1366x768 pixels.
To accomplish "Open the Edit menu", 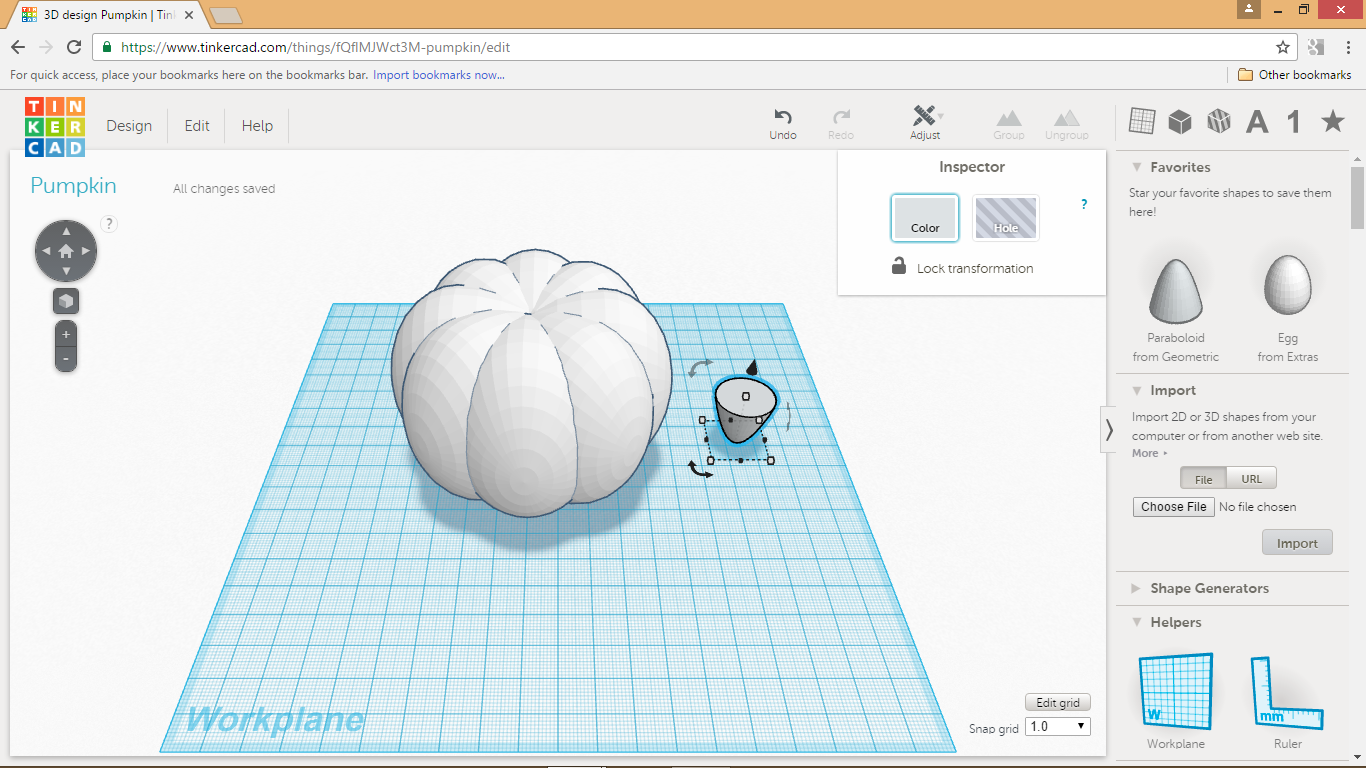I will click(x=196, y=125).
